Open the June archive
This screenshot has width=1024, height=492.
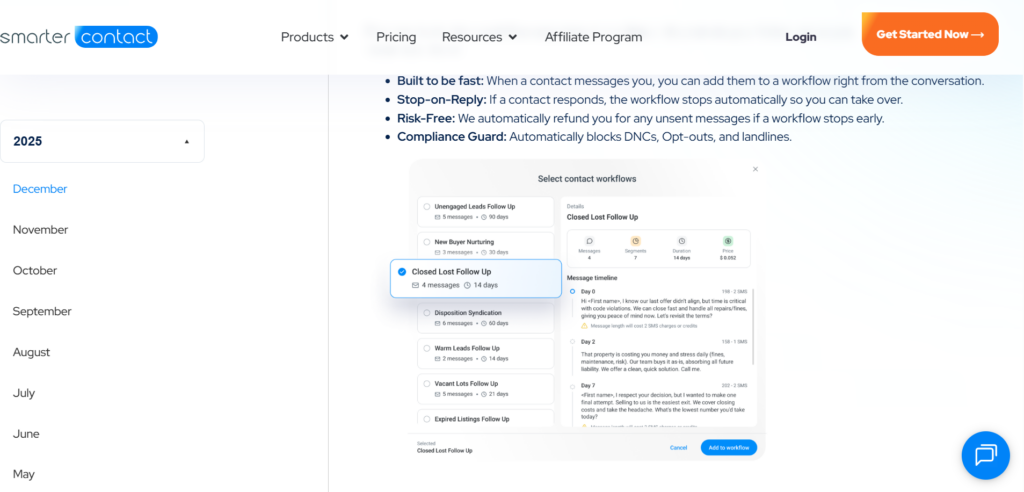(x=26, y=434)
